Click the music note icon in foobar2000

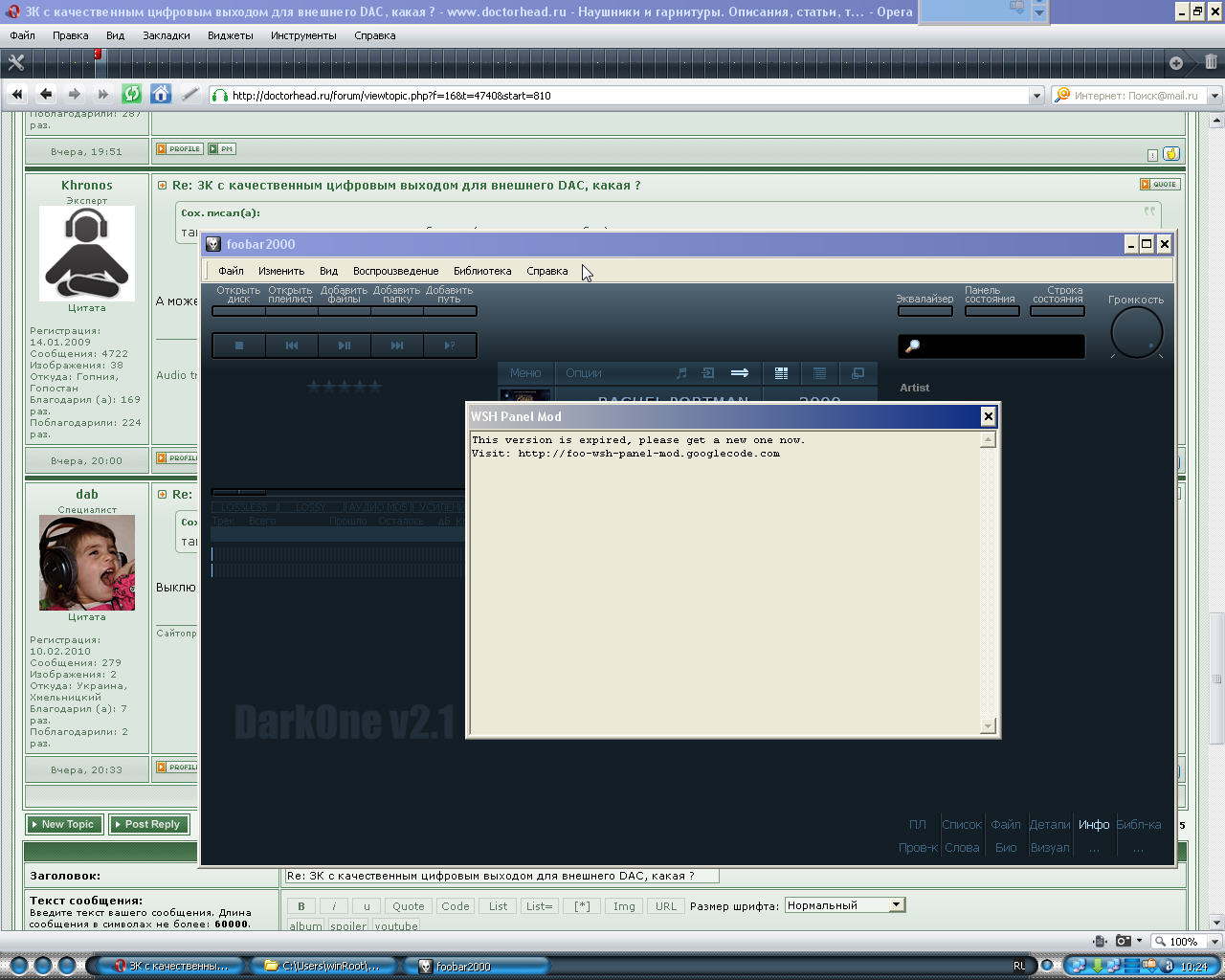[x=681, y=373]
